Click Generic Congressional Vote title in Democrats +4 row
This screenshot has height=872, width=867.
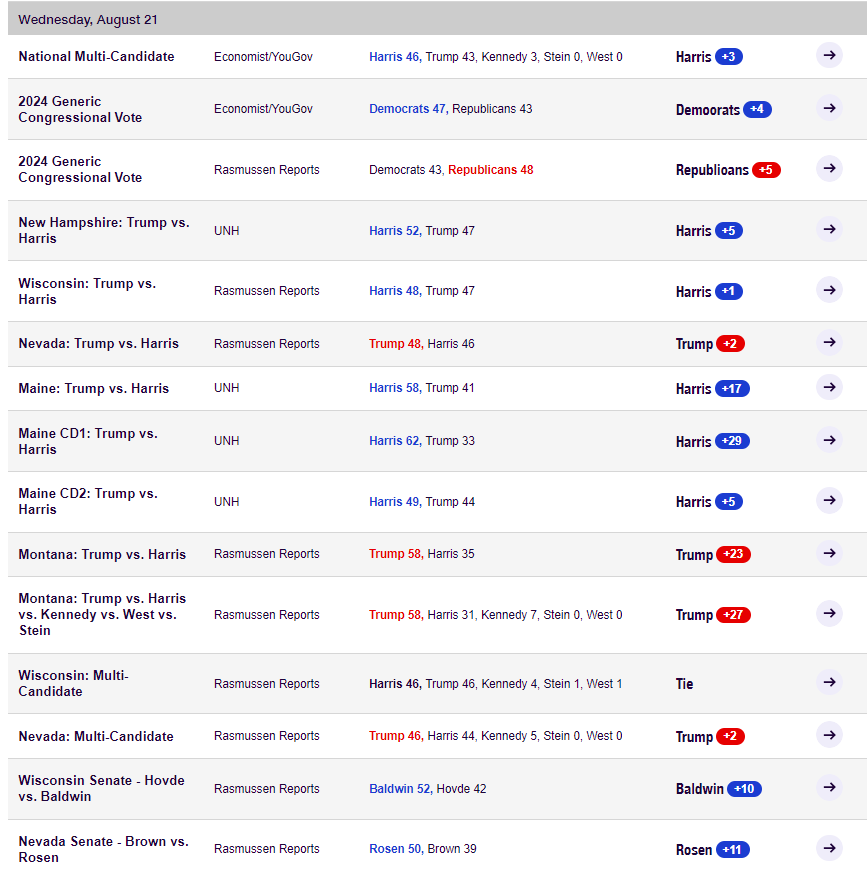(x=80, y=109)
